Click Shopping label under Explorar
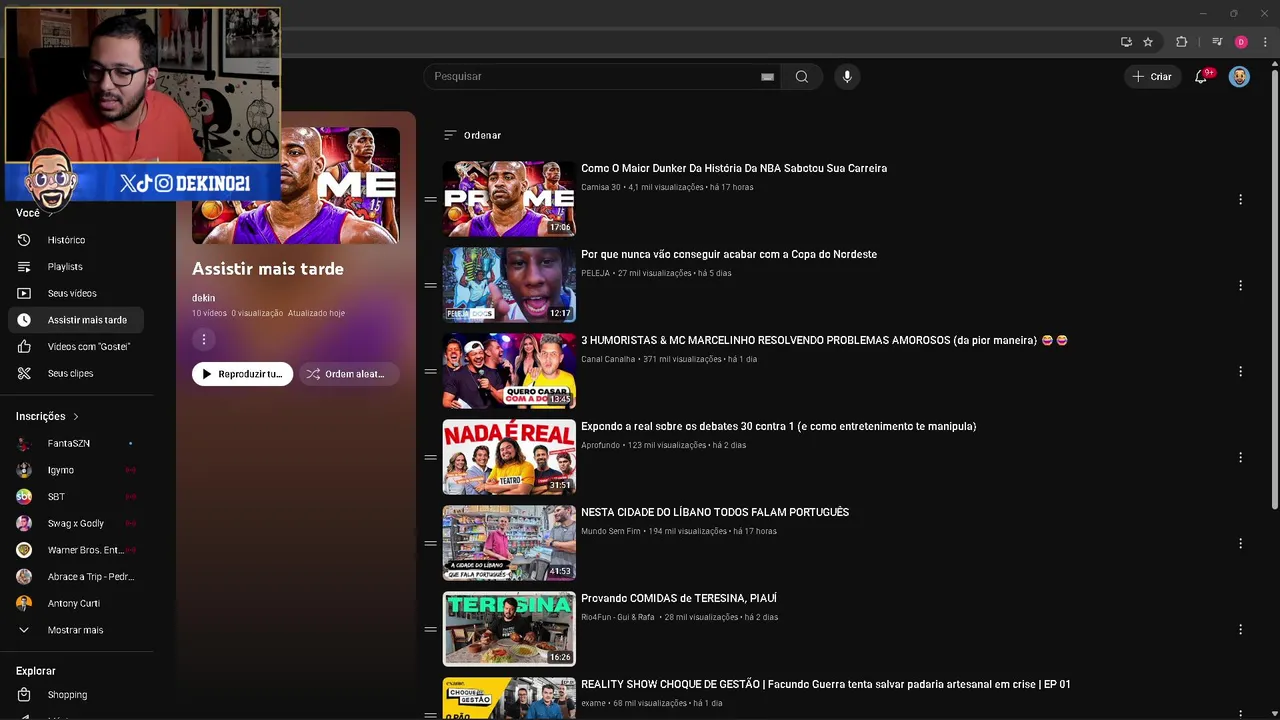Image resolution: width=1280 pixels, height=720 pixels. [x=68, y=695]
